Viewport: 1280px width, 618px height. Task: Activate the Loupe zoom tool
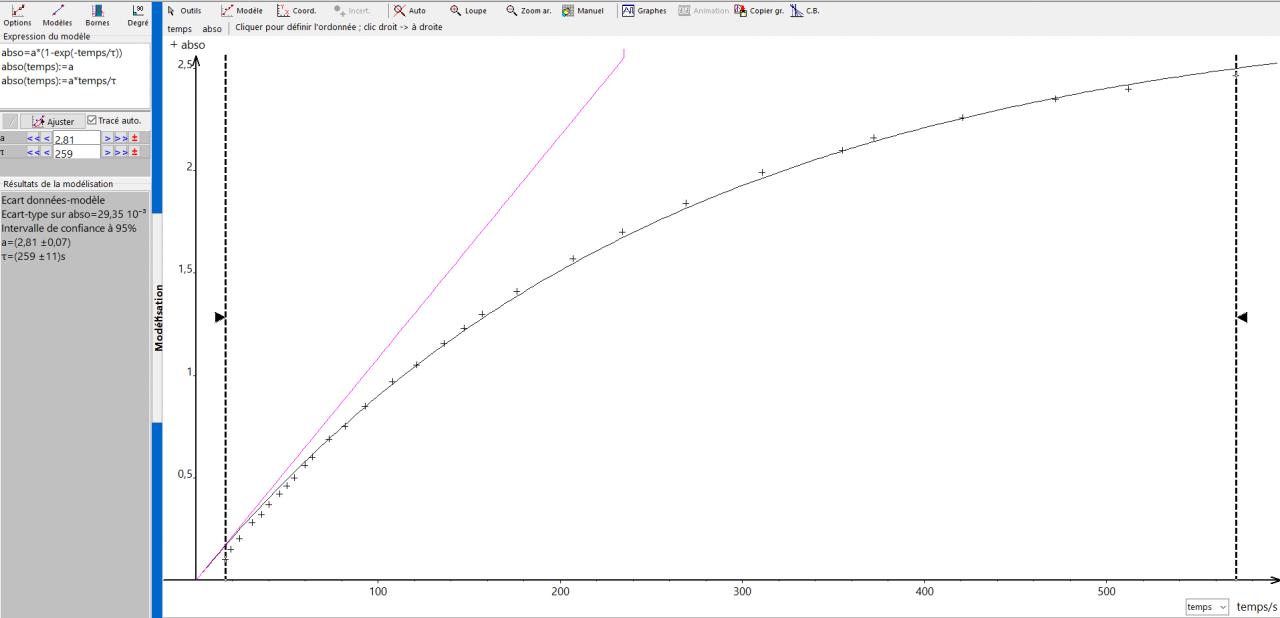468,11
